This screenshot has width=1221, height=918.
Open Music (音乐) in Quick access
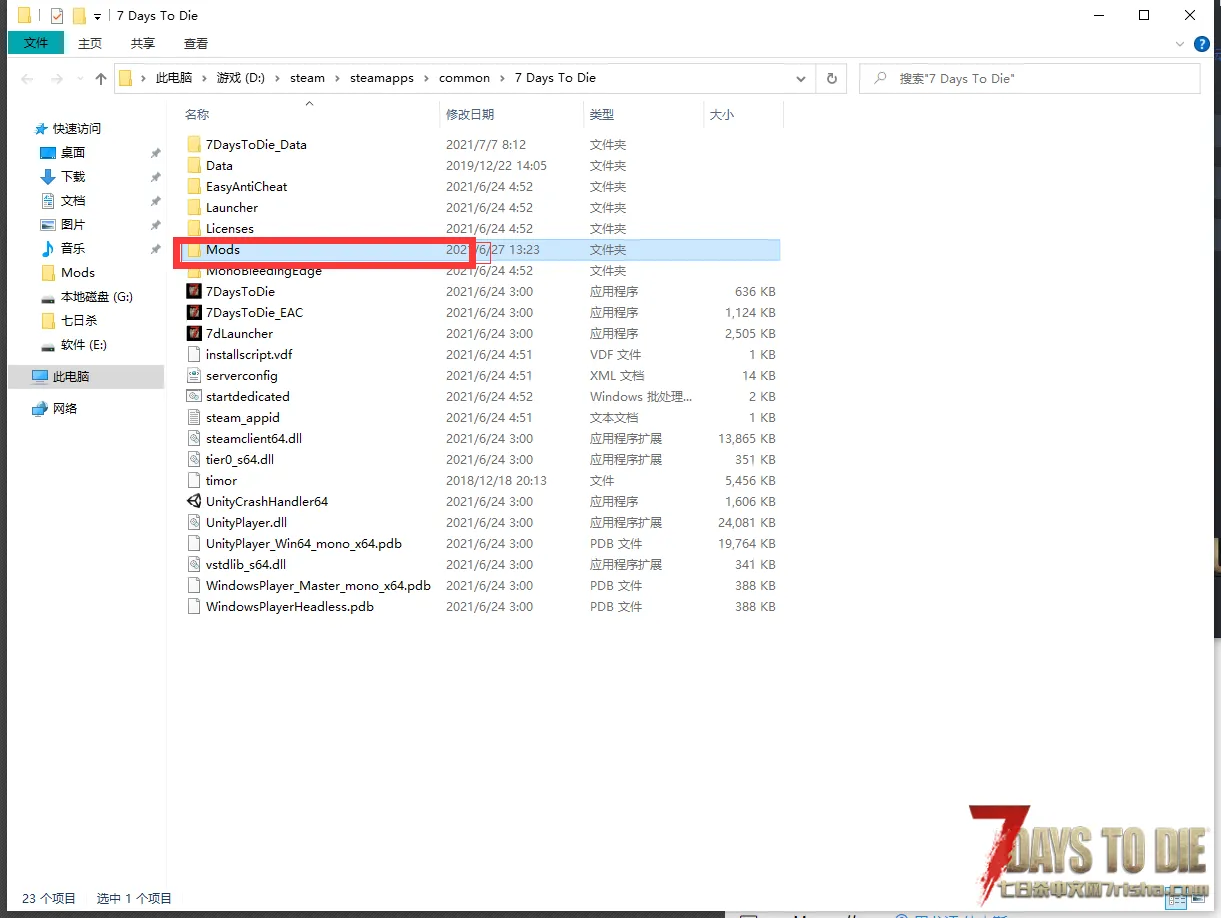point(73,249)
